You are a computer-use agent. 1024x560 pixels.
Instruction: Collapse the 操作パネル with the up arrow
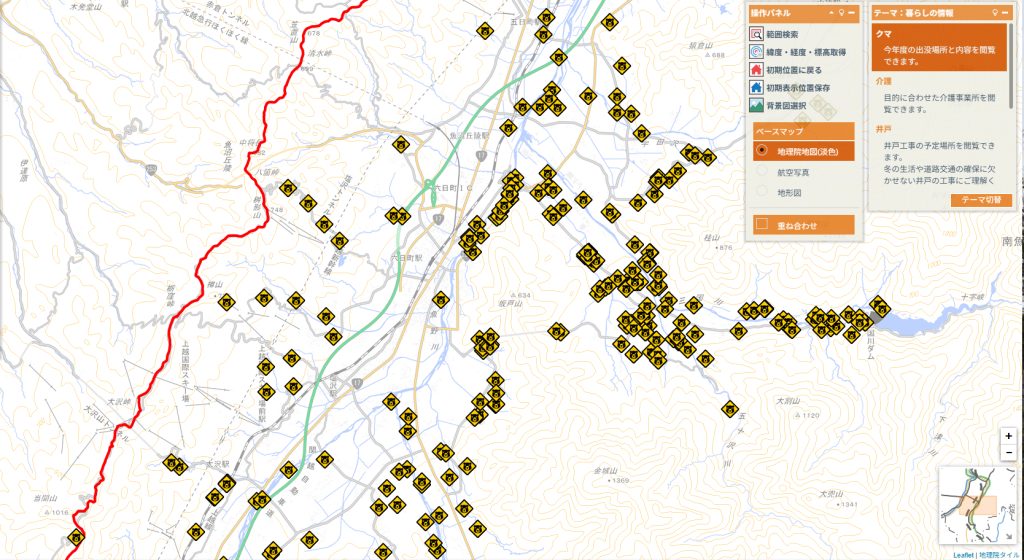pos(831,13)
